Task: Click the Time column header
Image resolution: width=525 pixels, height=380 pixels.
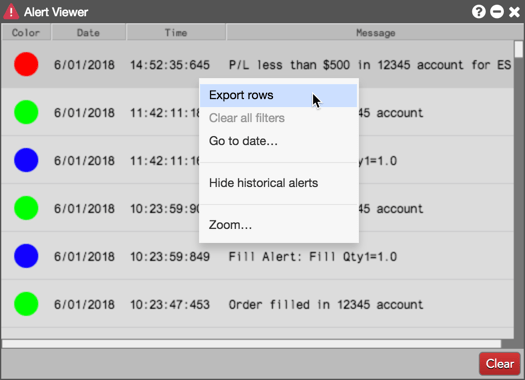Action: point(176,33)
